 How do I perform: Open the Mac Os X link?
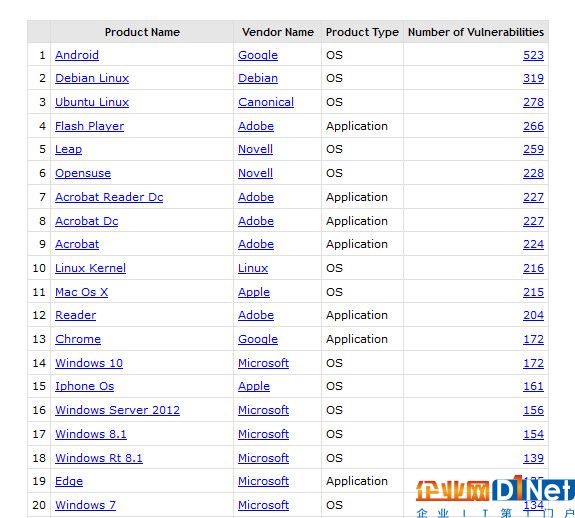pyautogui.click(x=81, y=292)
